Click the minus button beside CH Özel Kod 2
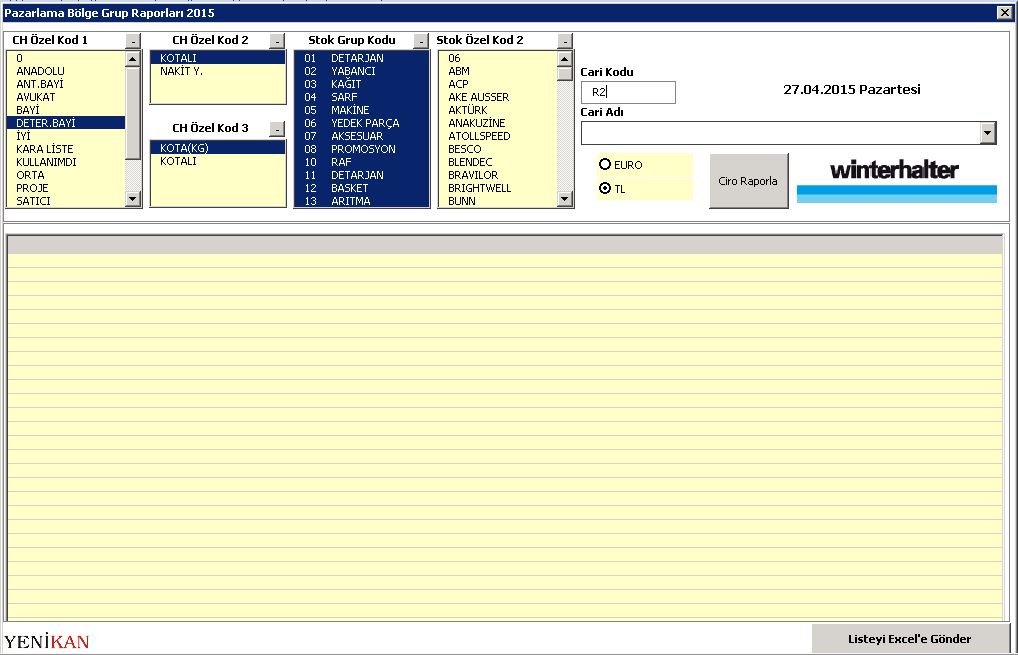1018x655 pixels. point(277,41)
